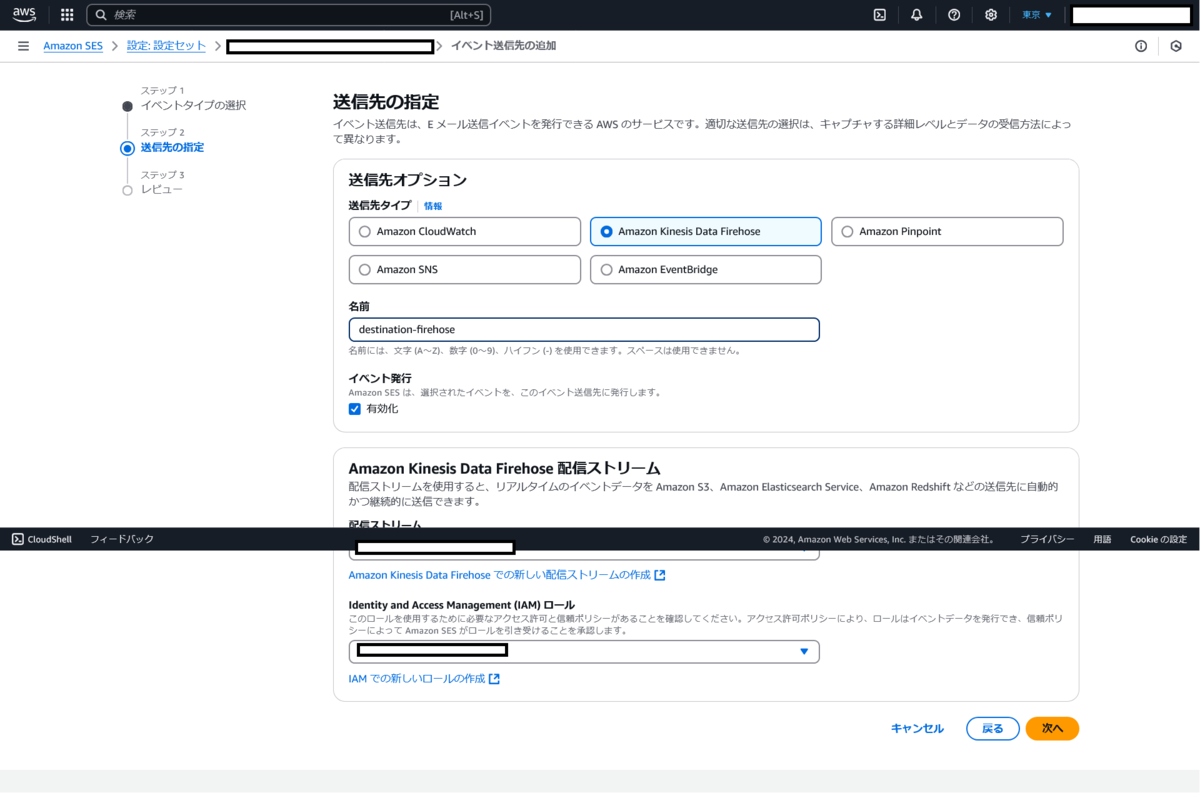Open the 東京 region dropdown
The image size is (1200, 793).
point(1037,15)
